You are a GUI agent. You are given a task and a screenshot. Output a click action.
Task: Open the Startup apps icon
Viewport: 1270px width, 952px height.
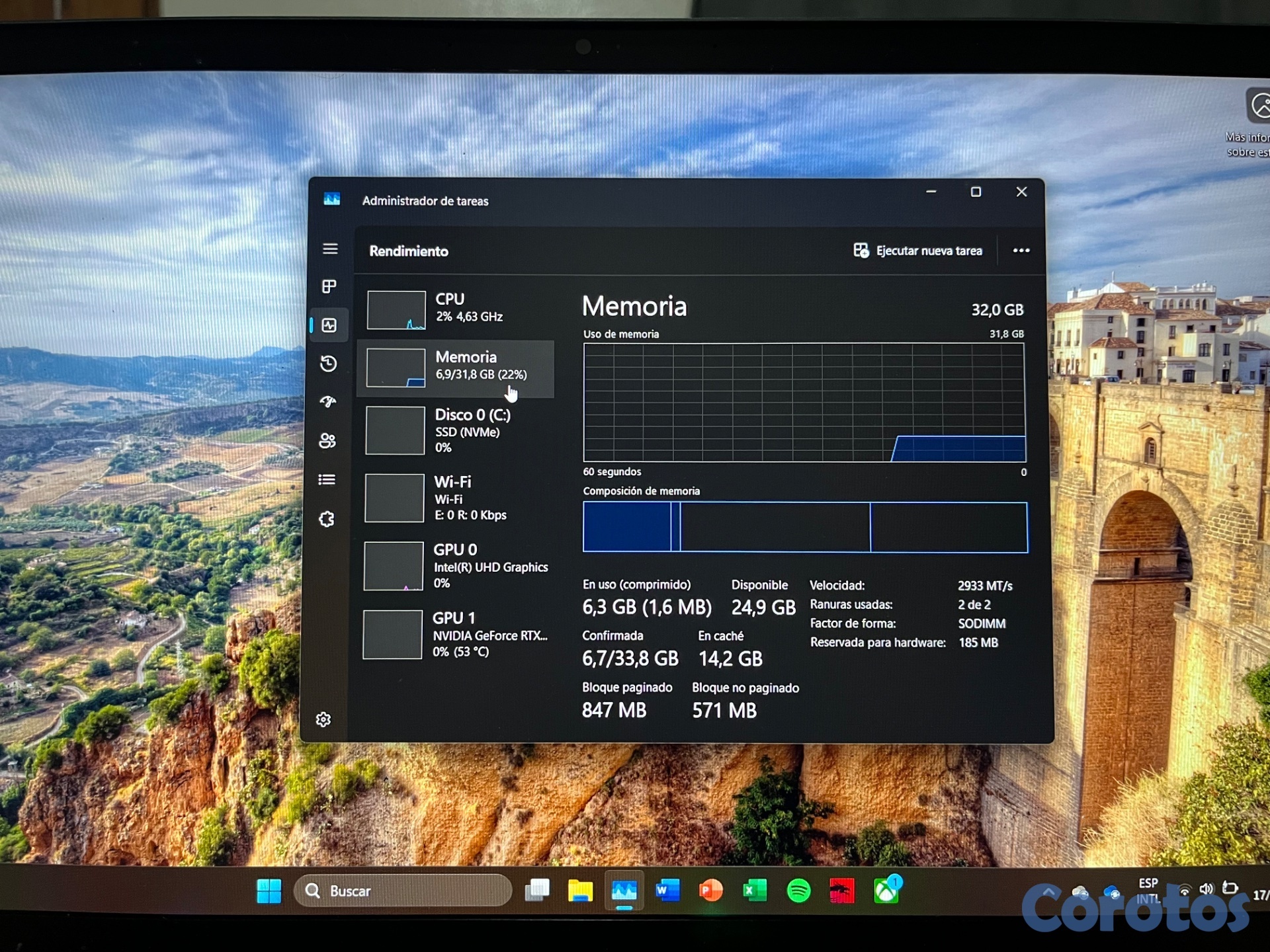coord(328,401)
